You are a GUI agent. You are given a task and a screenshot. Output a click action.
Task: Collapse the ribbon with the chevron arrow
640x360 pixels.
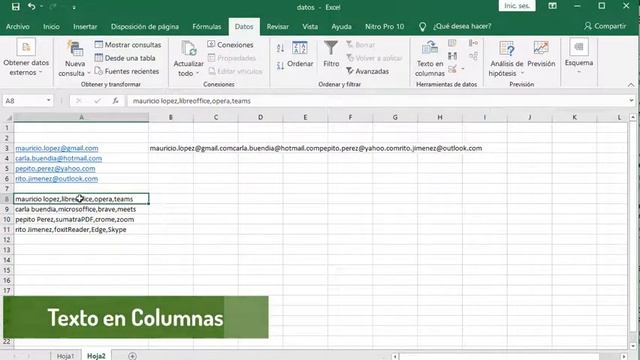pyautogui.click(x=631, y=85)
